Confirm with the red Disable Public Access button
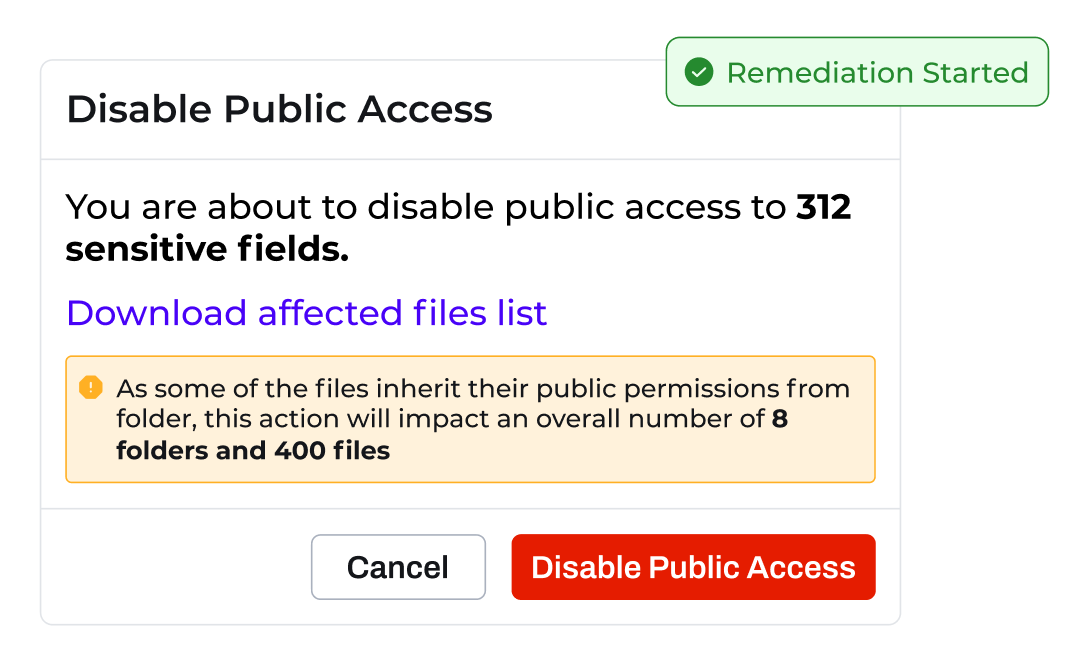Screen dimensions: 1090x664 [693, 567]
